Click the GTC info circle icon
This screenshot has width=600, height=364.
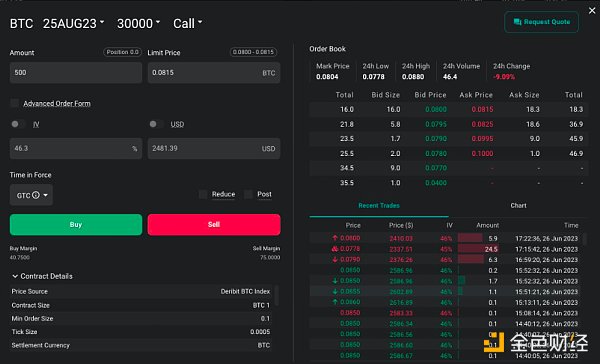(x=36, y=195)
